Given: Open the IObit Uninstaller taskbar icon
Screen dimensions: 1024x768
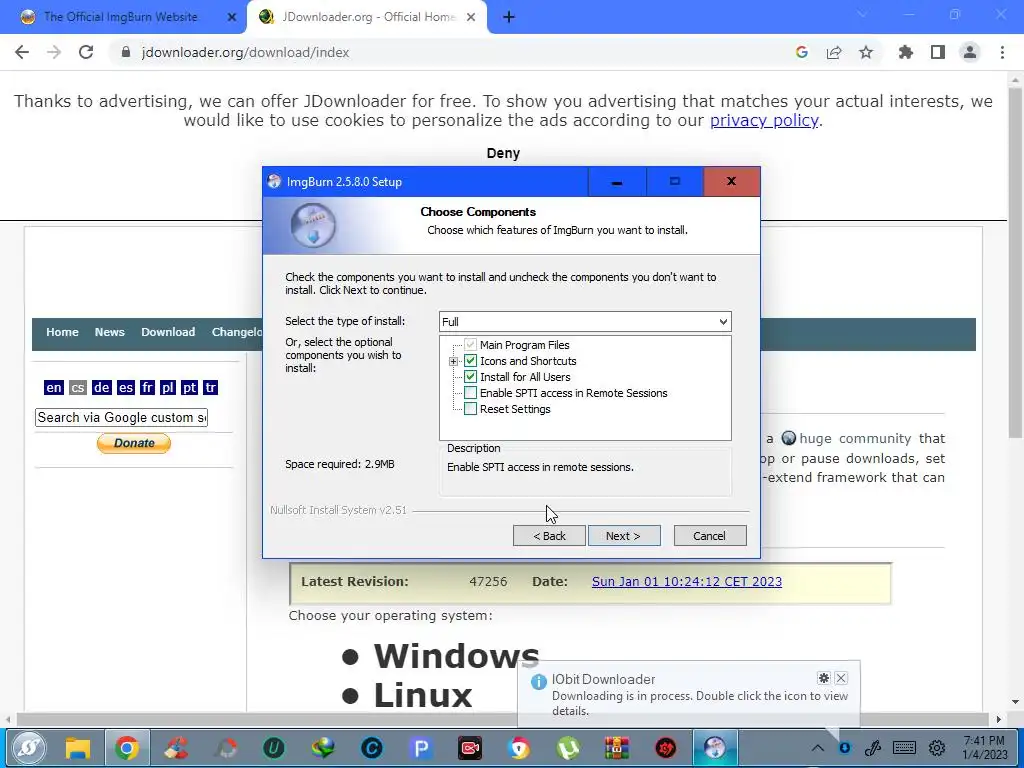Looking at the screenshot, I should tap(274, 748).
